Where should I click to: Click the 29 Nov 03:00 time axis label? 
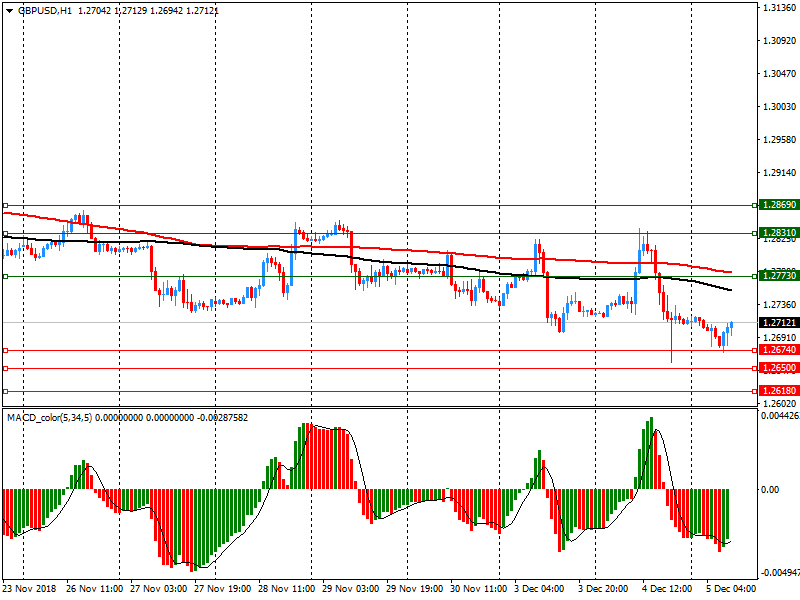pos(349,590)
